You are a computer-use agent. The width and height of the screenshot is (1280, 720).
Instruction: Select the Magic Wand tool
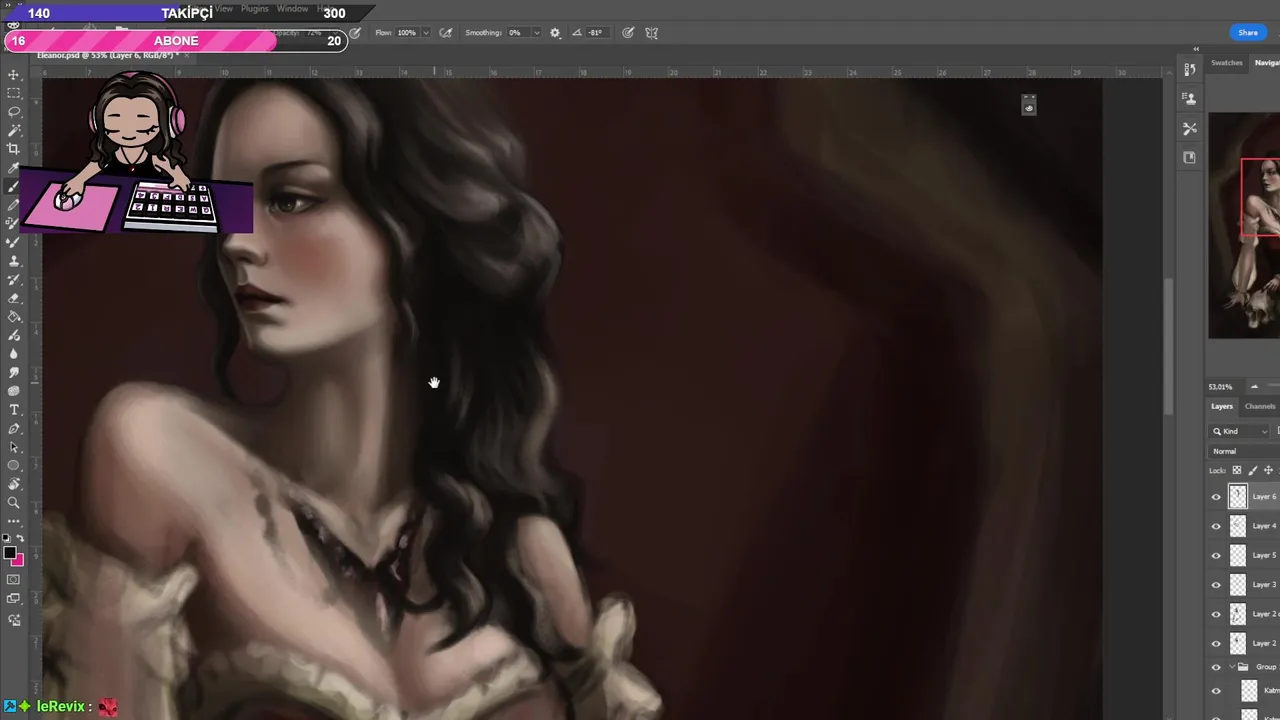14,130
